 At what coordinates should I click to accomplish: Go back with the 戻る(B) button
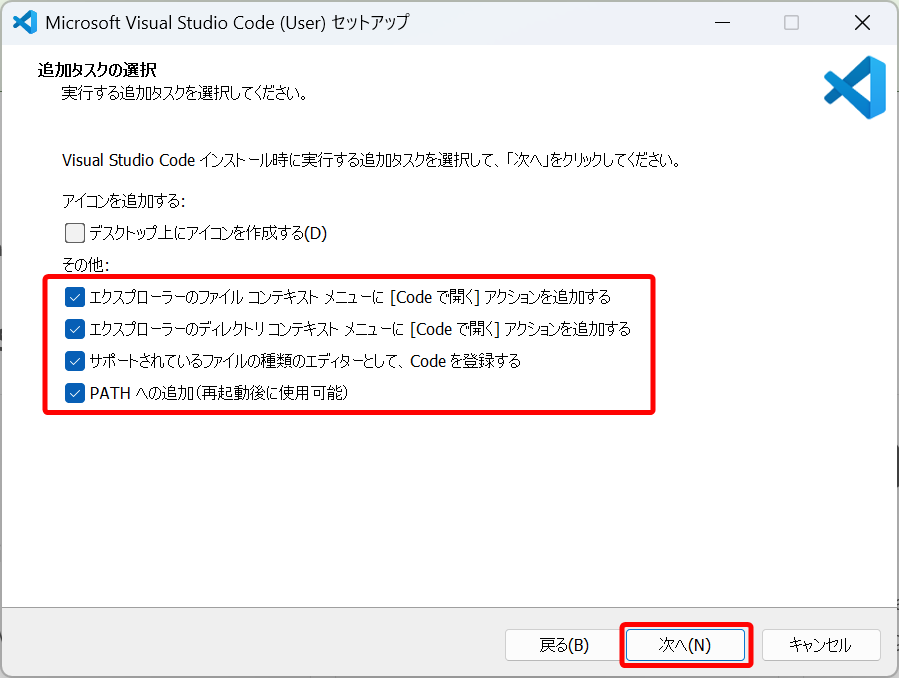[564, 645]
